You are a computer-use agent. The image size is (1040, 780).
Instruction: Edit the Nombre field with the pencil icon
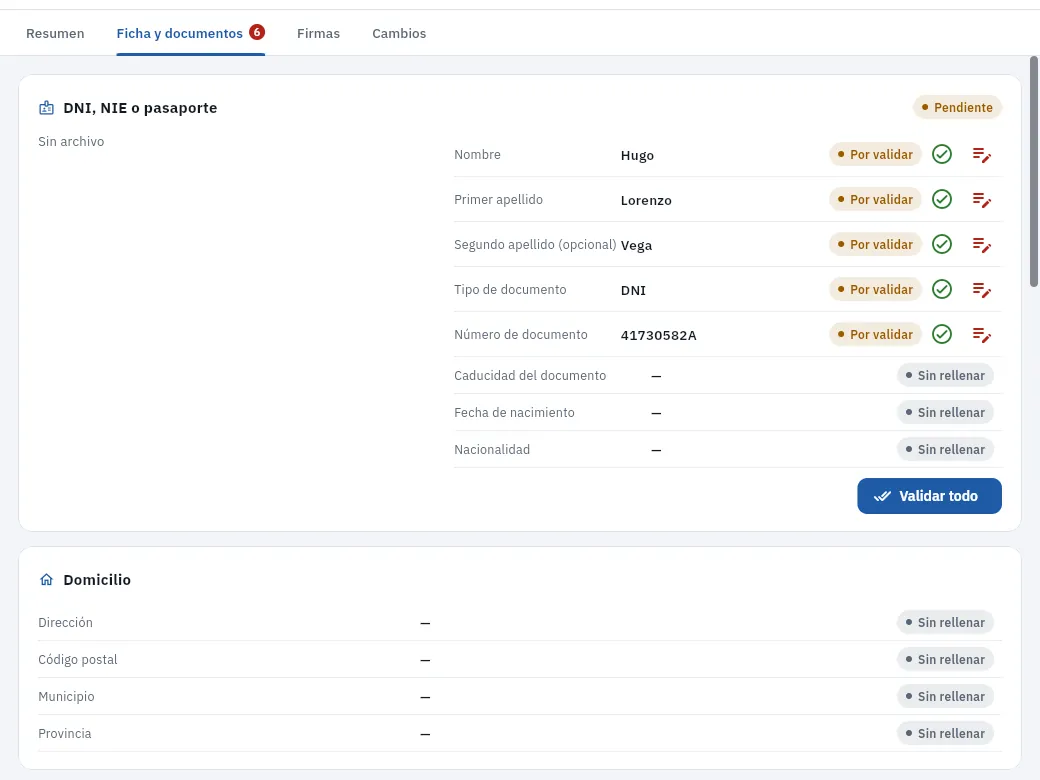[982, 155]
